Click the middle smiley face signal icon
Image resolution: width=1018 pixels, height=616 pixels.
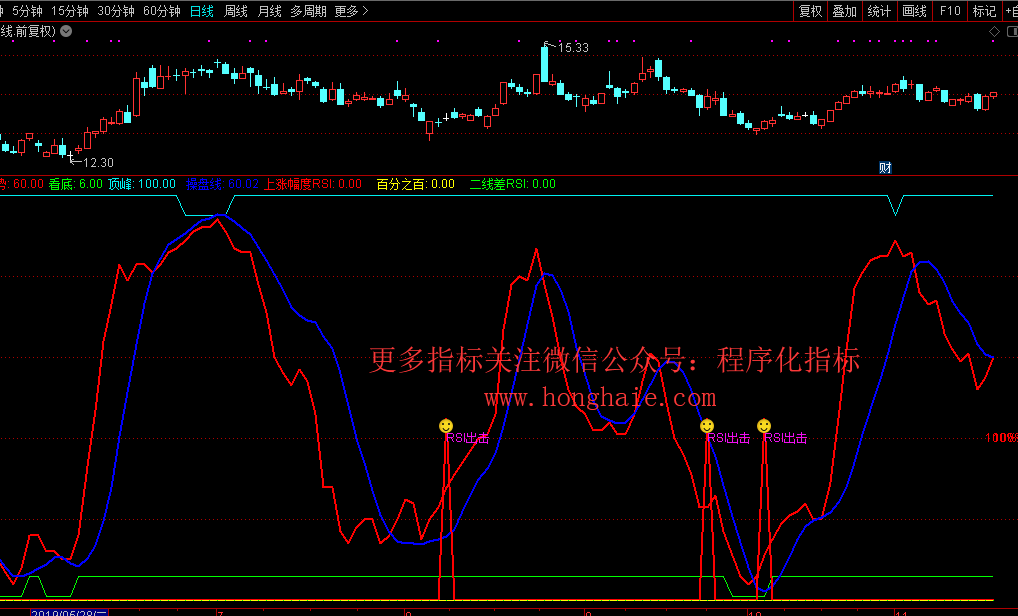(x=707, y=426)
